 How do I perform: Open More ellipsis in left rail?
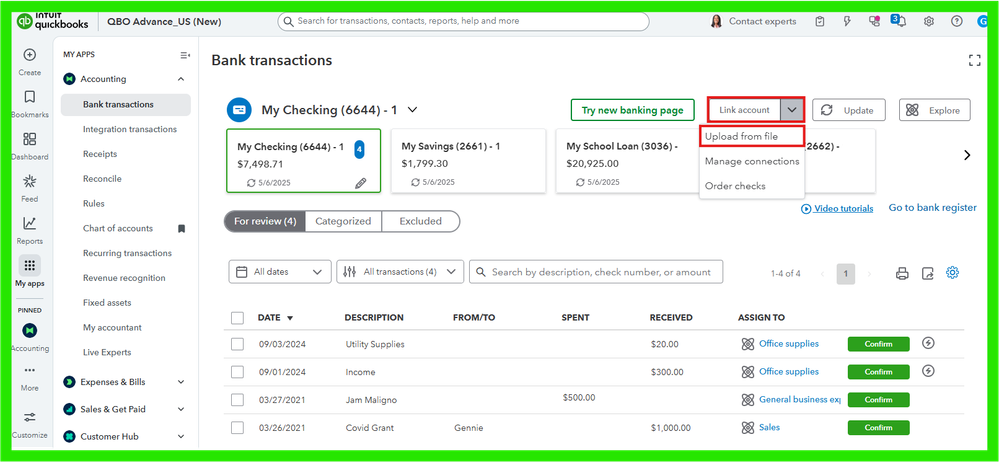tap(29, 370)
